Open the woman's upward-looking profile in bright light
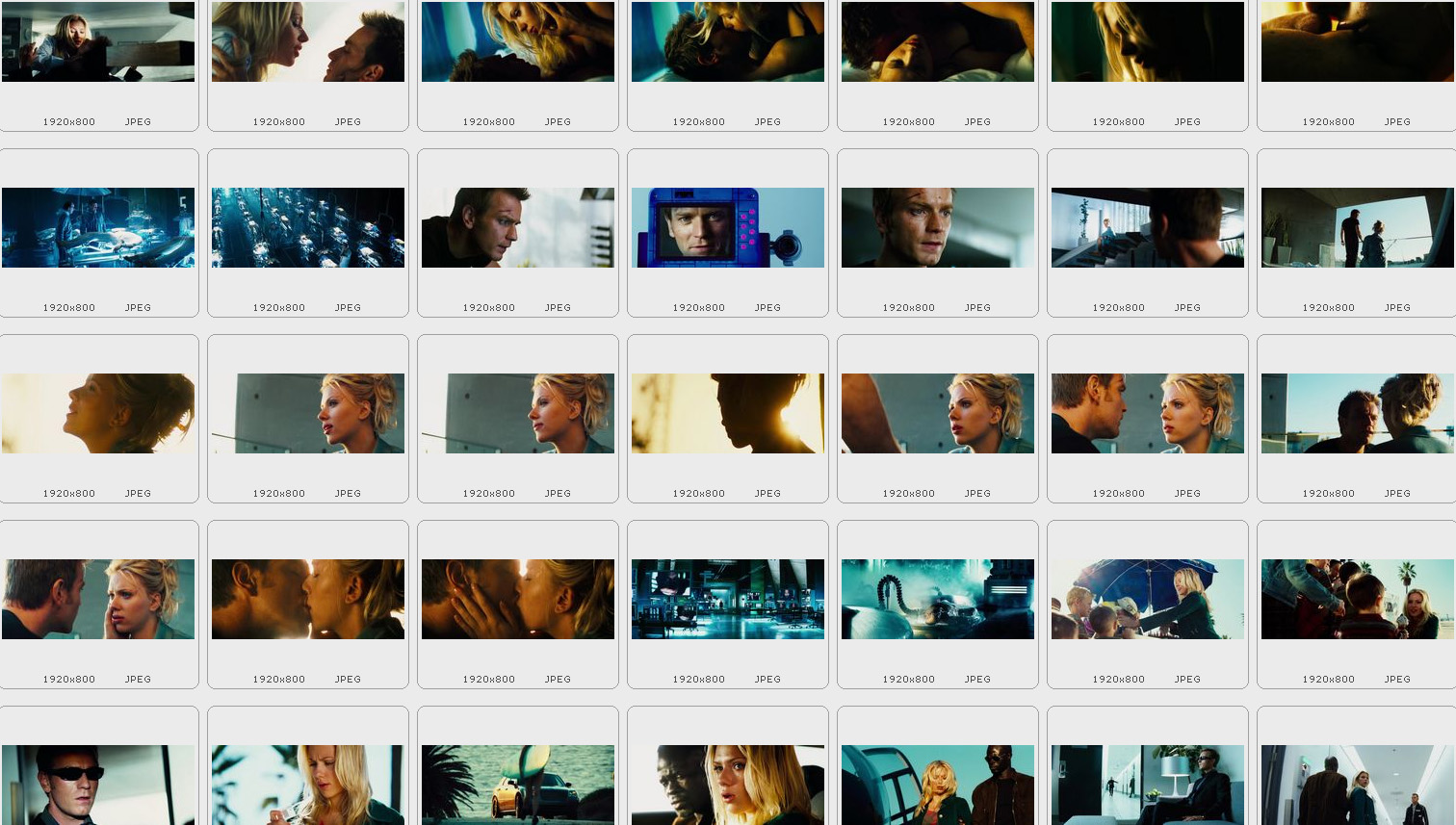Screen dimensions: 1456x825 pyautogui.click(x=98, y=413)
